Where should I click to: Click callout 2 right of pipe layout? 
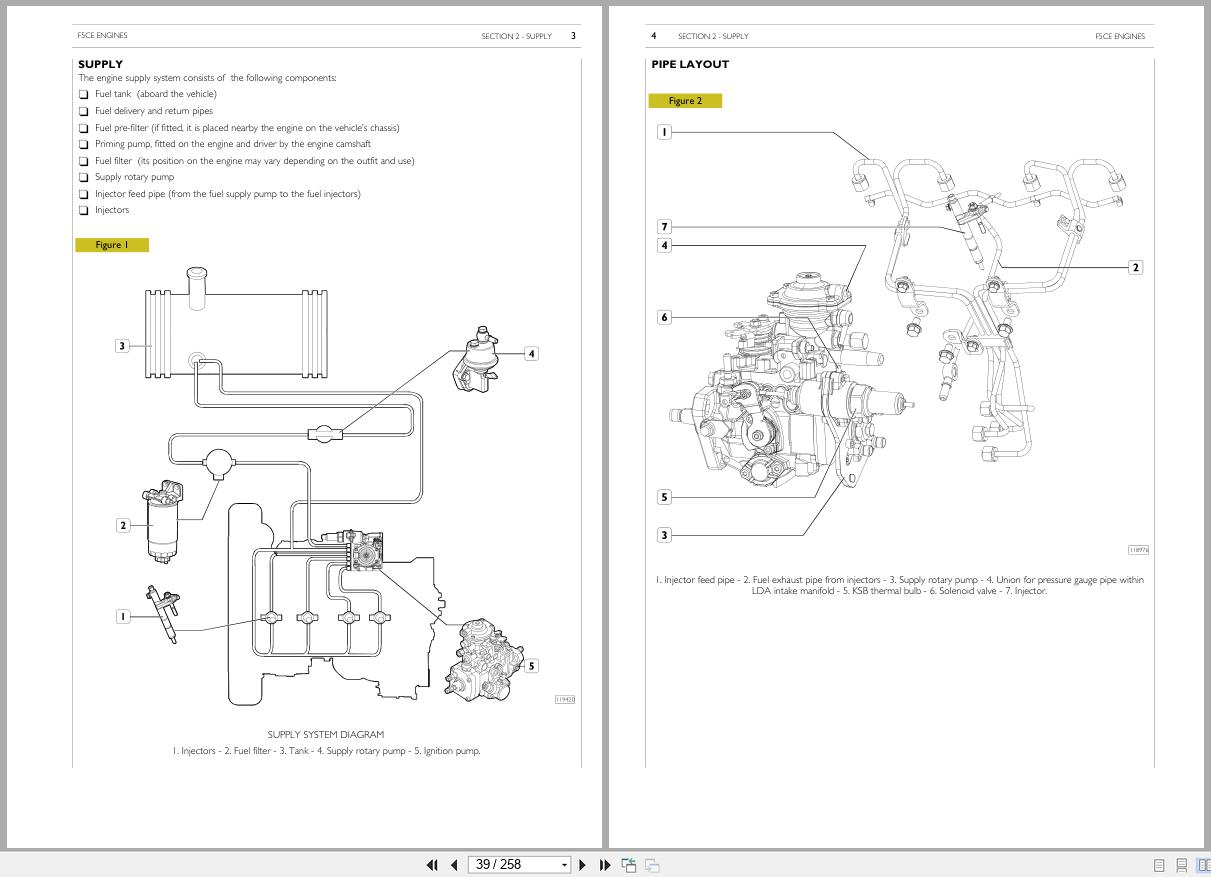tap(1135, 267)
